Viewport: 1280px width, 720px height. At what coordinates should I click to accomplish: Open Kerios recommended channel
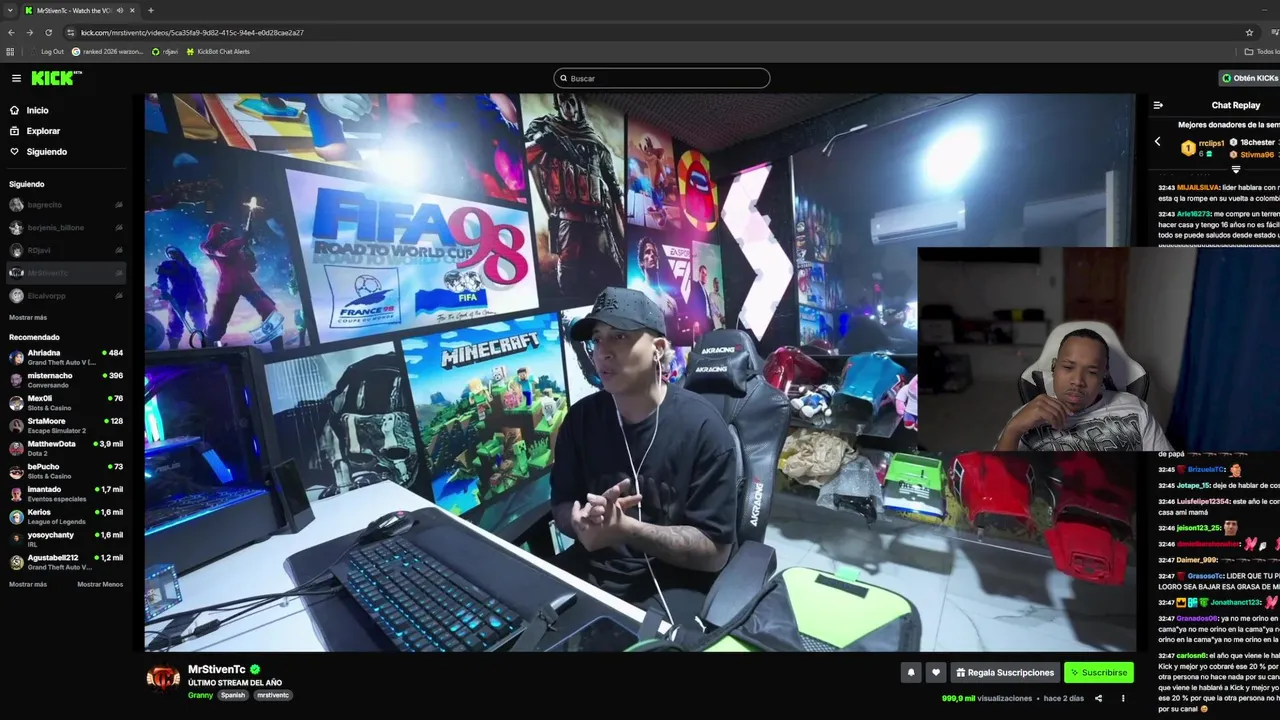65,516
